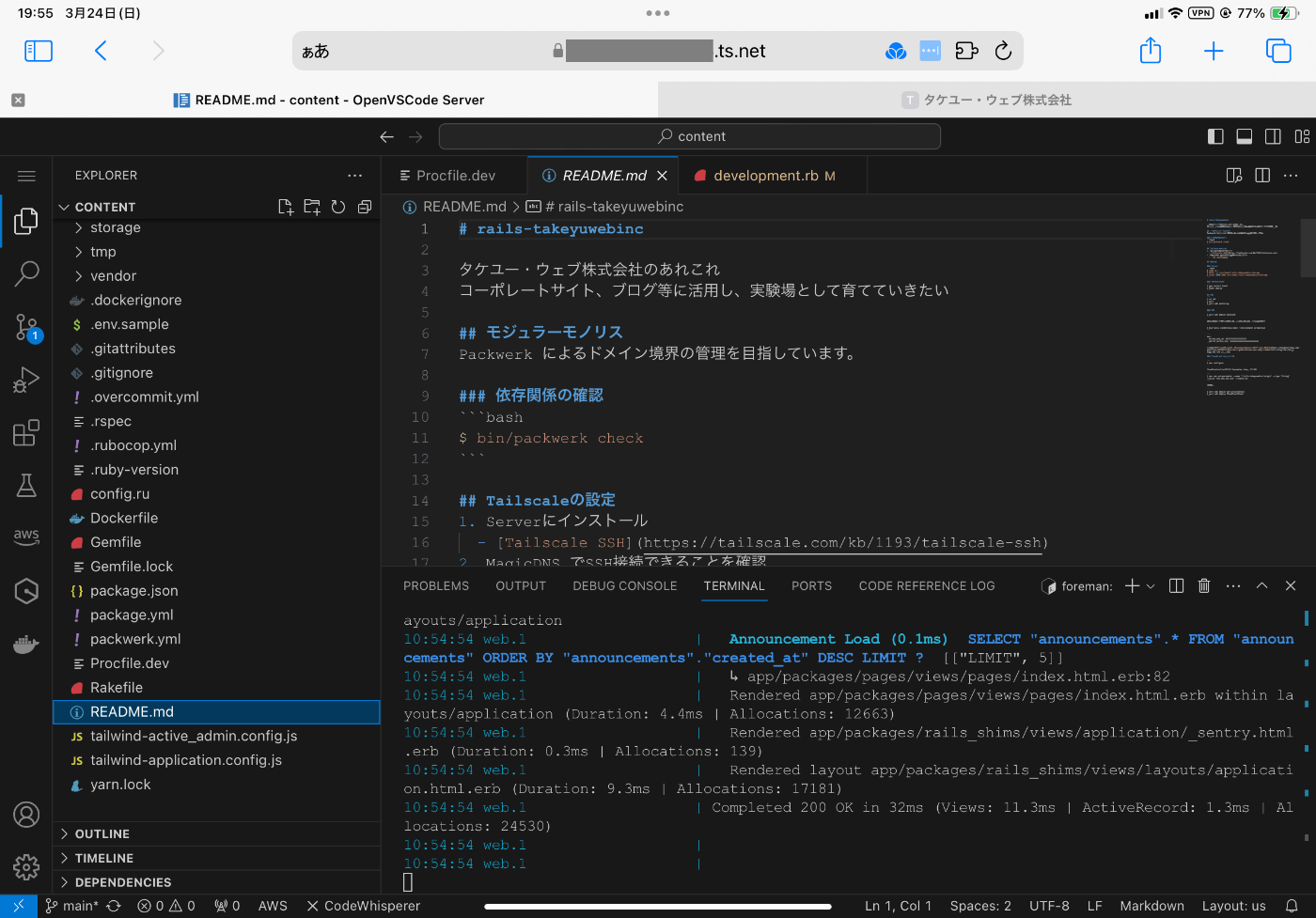Viewport: 1316px width, 918px height.
Task: Open the hamburger application menu
Action: pos(26,176)
